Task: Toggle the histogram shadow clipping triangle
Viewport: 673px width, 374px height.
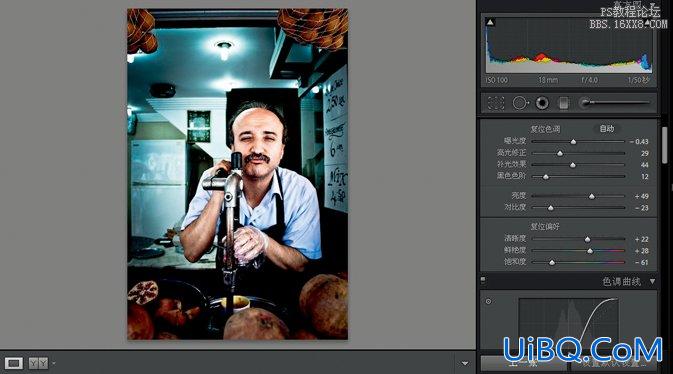Action: pyautogui.click(x=490, y=22)
